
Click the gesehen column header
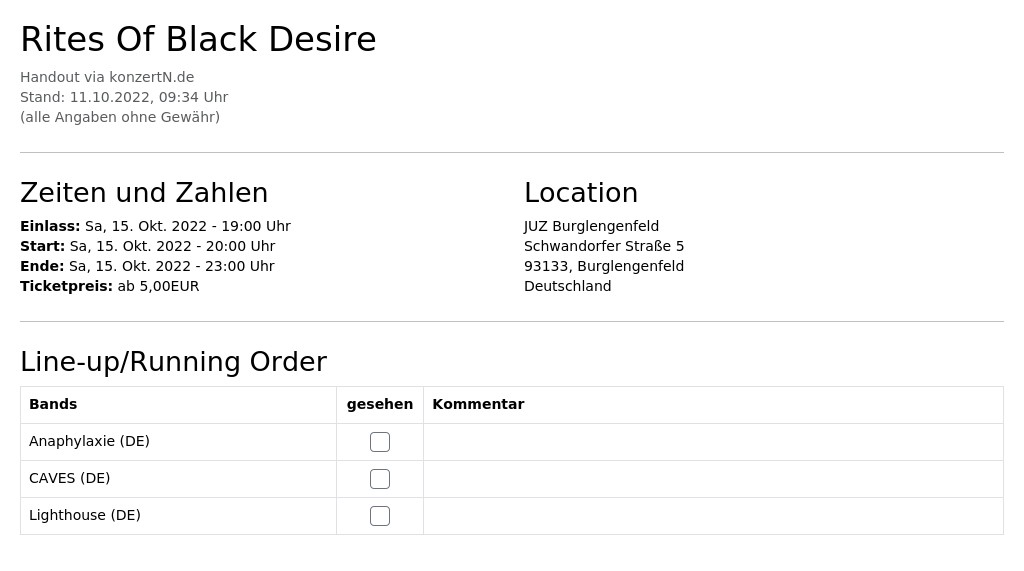[379, 404]
